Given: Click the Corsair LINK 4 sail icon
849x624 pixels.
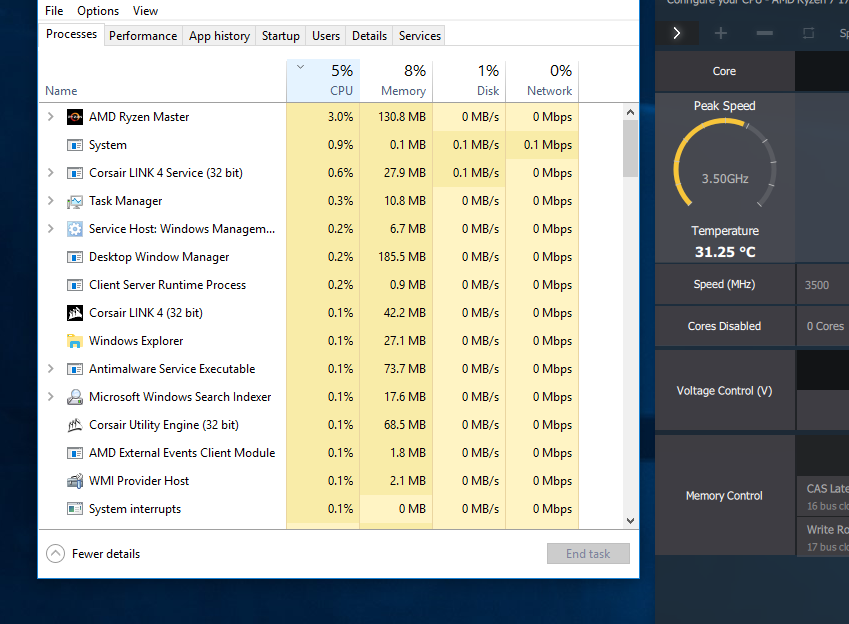Looking at the screenshot, I should pos(75,313).
